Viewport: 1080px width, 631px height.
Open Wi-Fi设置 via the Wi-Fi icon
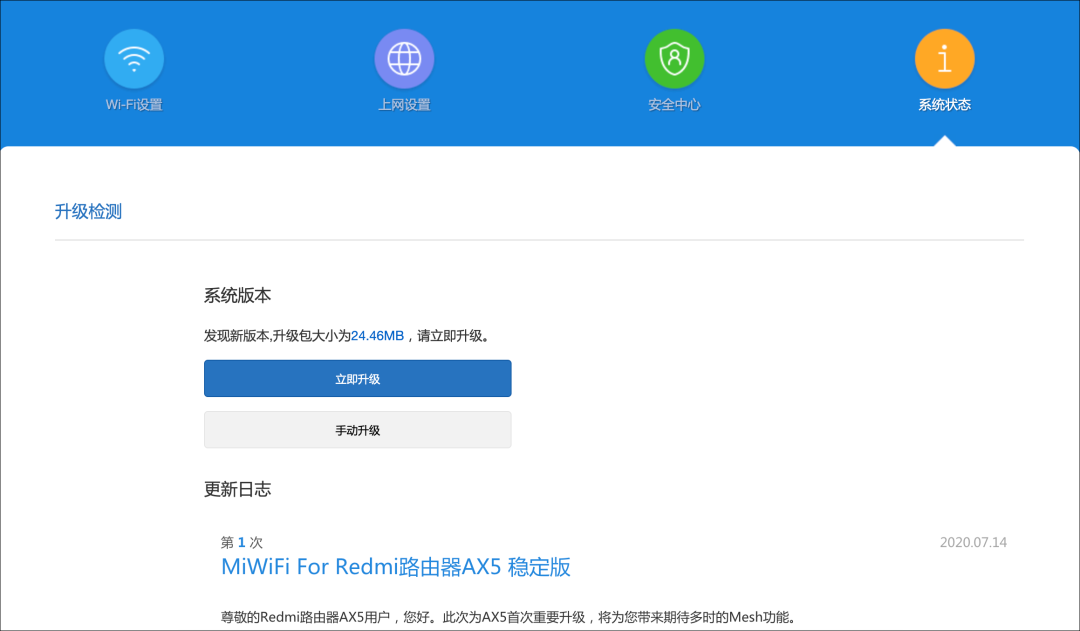[134, 59]
